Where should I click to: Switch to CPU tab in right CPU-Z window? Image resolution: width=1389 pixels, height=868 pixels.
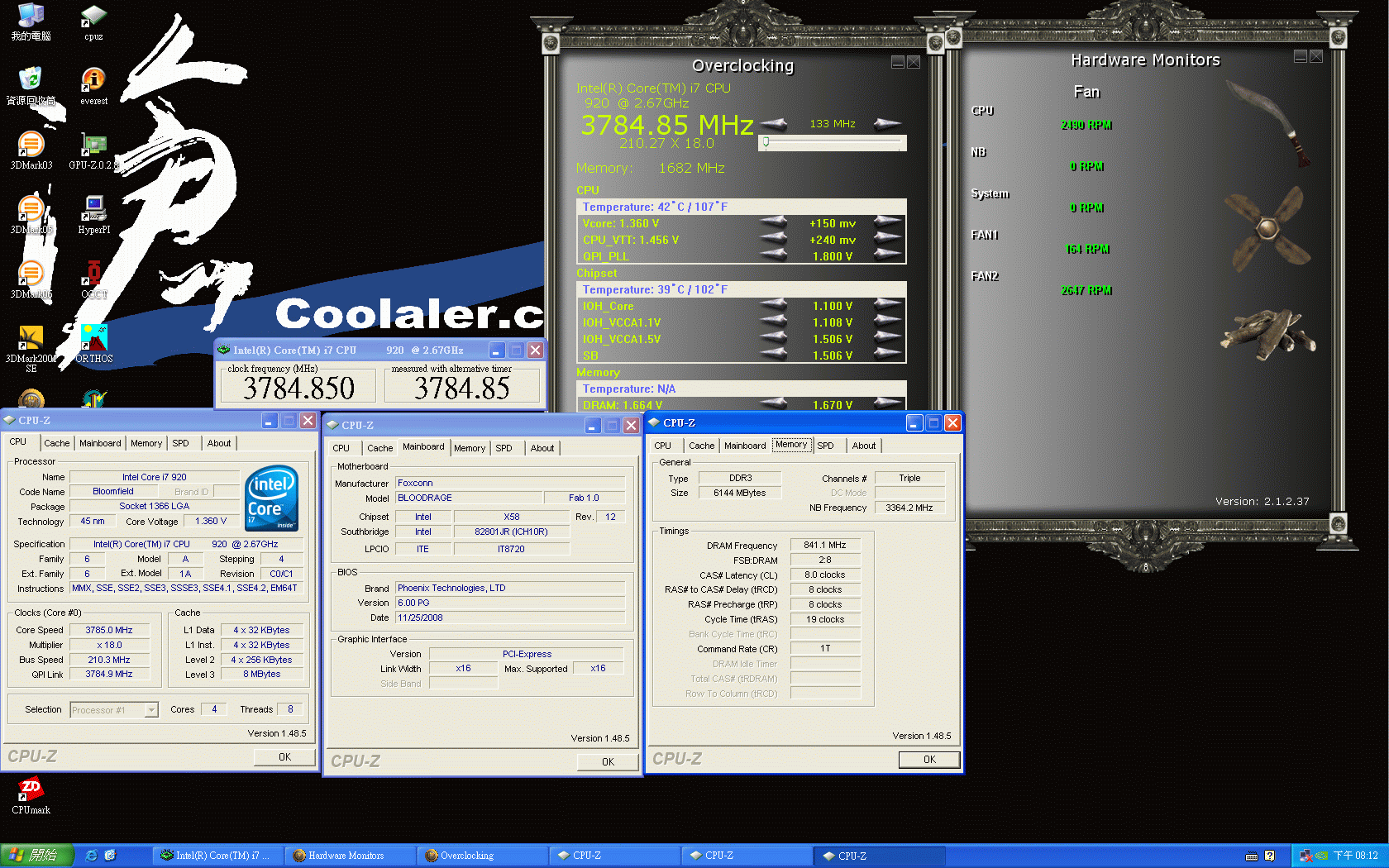point(662,446)
